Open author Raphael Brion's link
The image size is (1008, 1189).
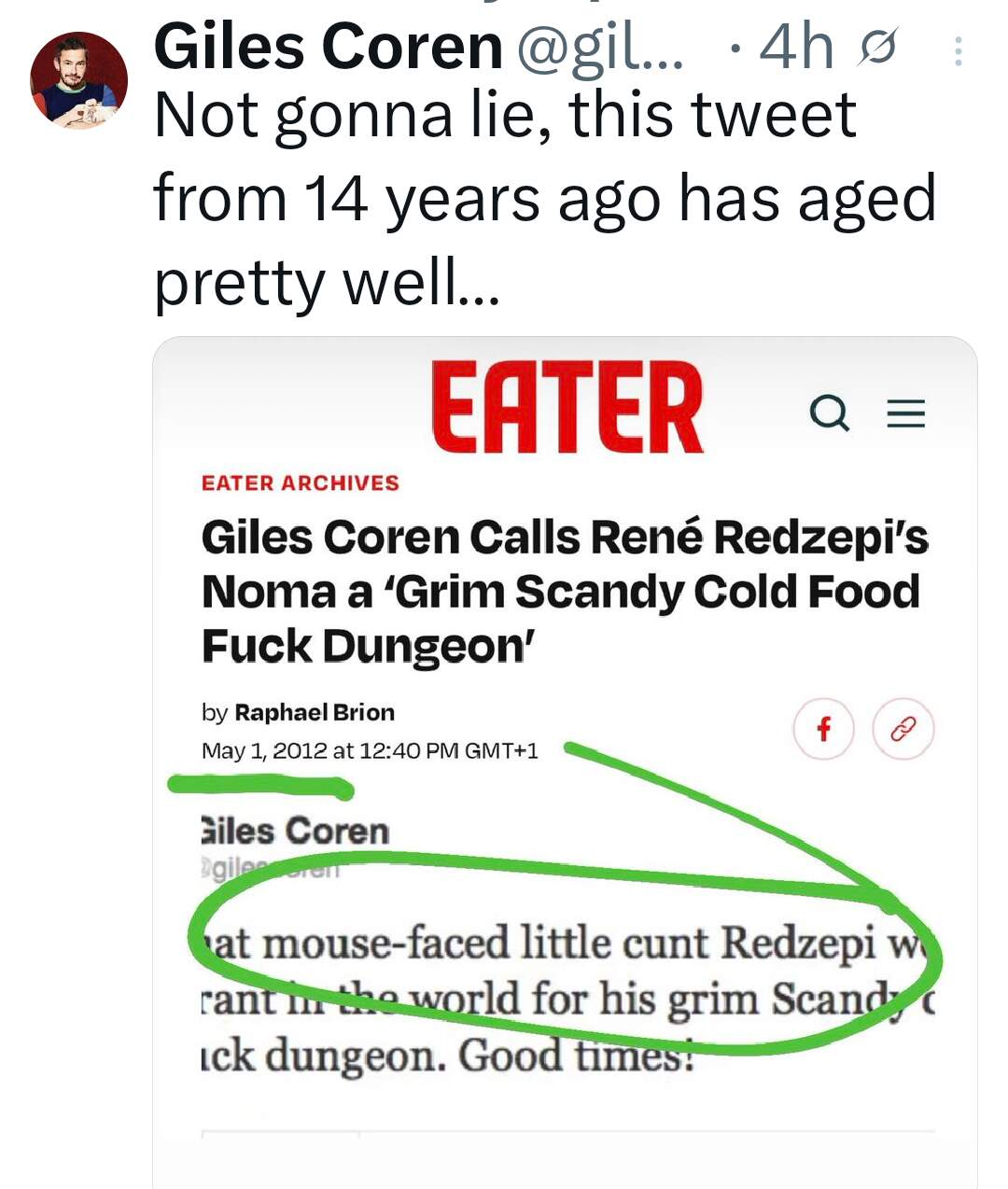coord(314,712)
